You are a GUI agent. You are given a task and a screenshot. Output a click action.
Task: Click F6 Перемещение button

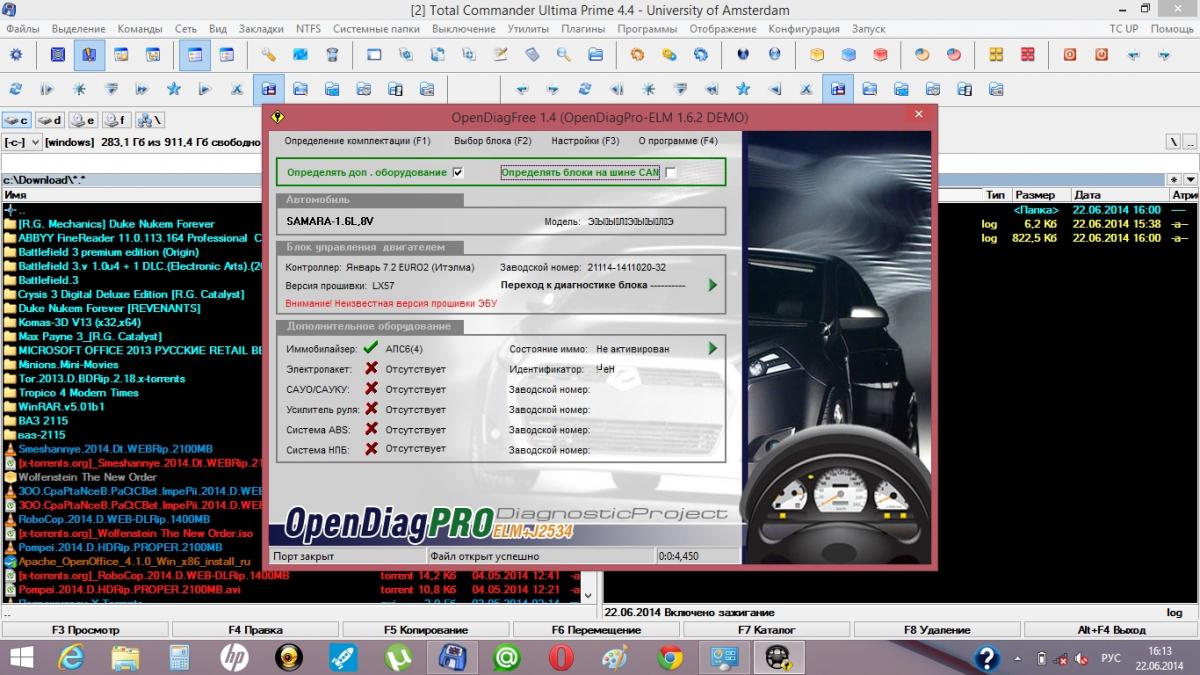[596, 630]
